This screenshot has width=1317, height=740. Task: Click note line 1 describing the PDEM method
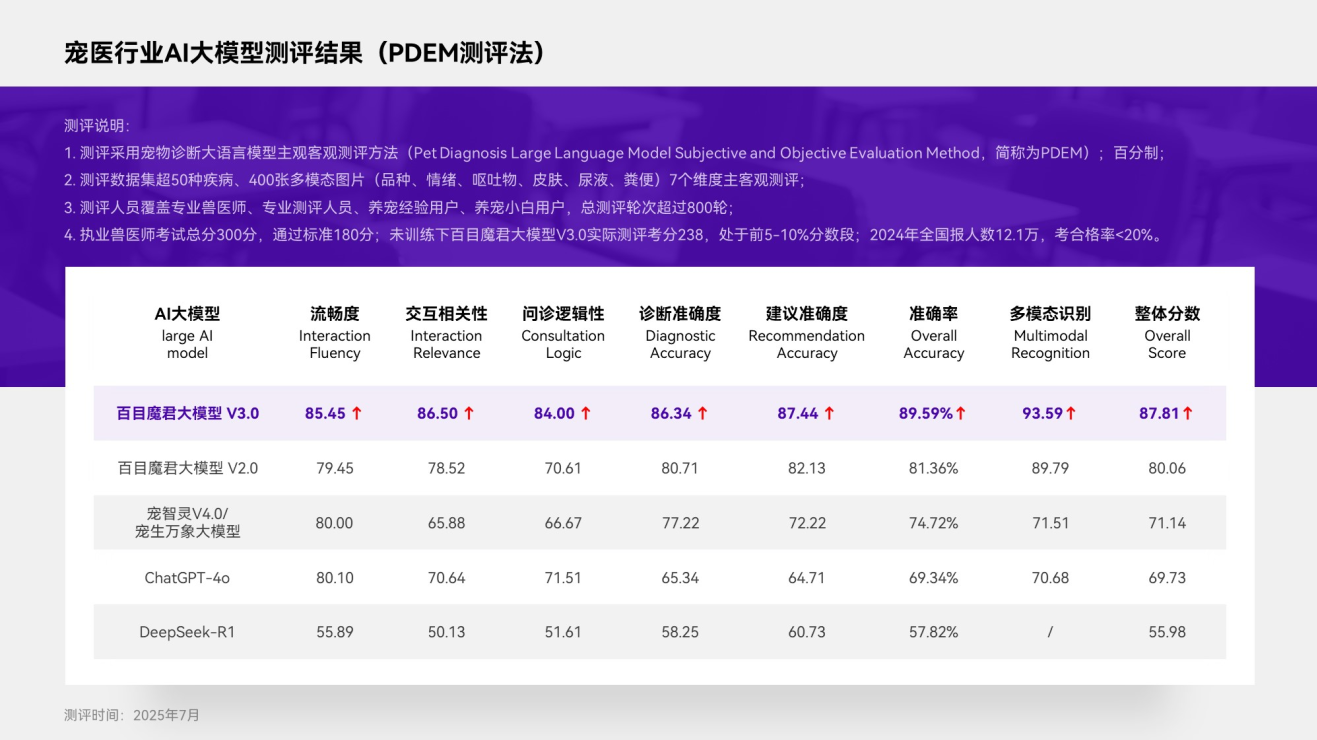614,153
